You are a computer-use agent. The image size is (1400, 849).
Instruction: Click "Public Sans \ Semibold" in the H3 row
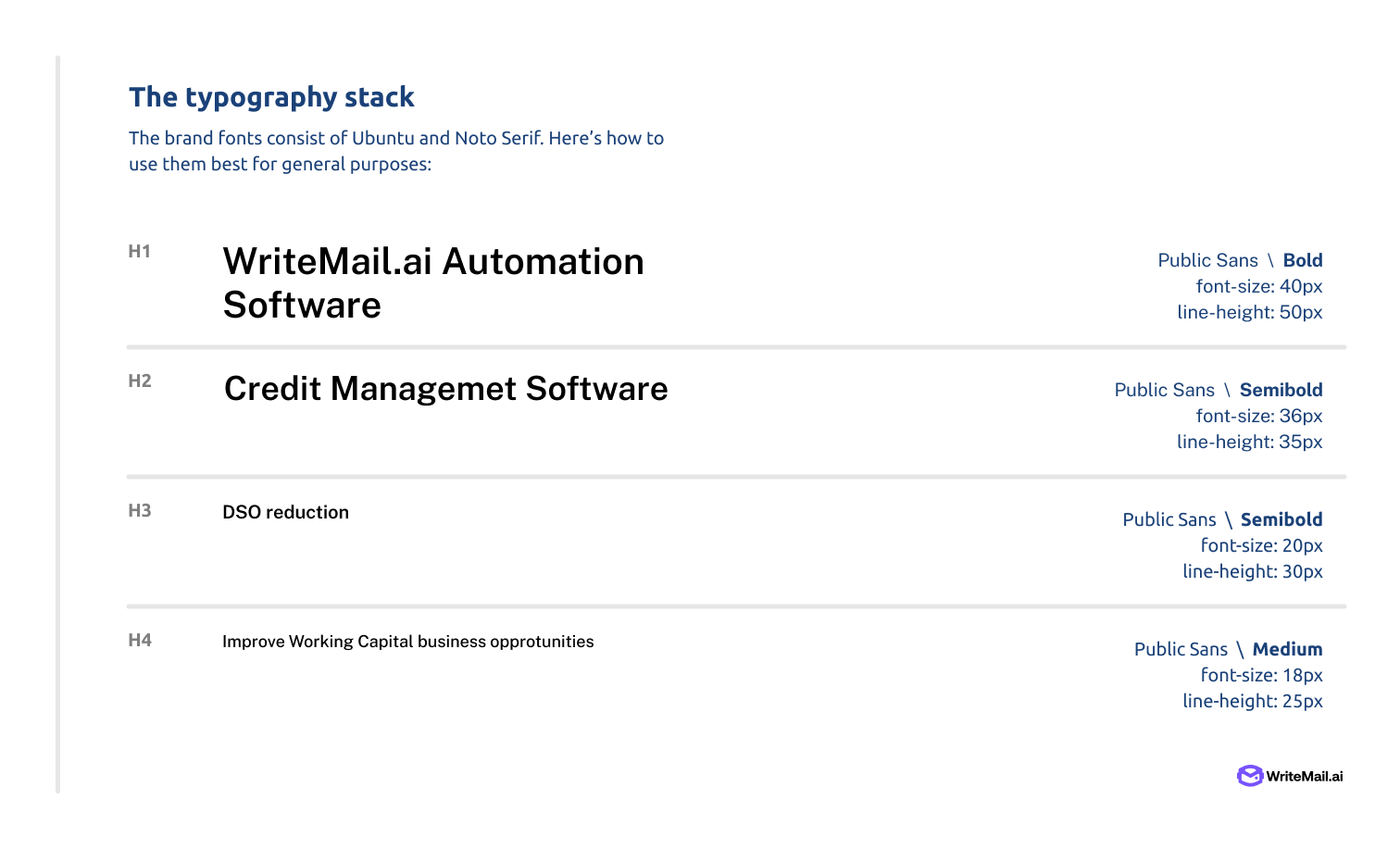click(x=1222, y=519)
